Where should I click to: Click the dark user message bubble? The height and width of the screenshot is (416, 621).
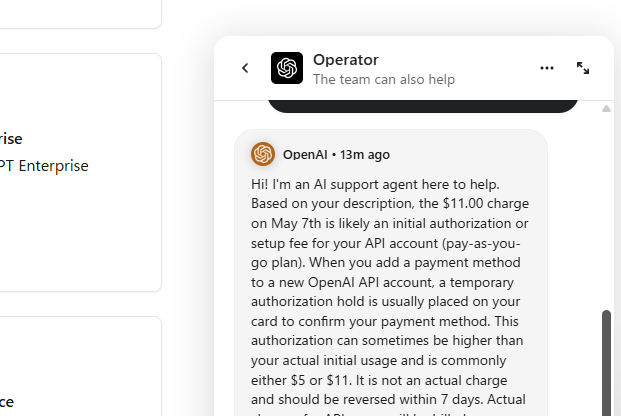423,106
